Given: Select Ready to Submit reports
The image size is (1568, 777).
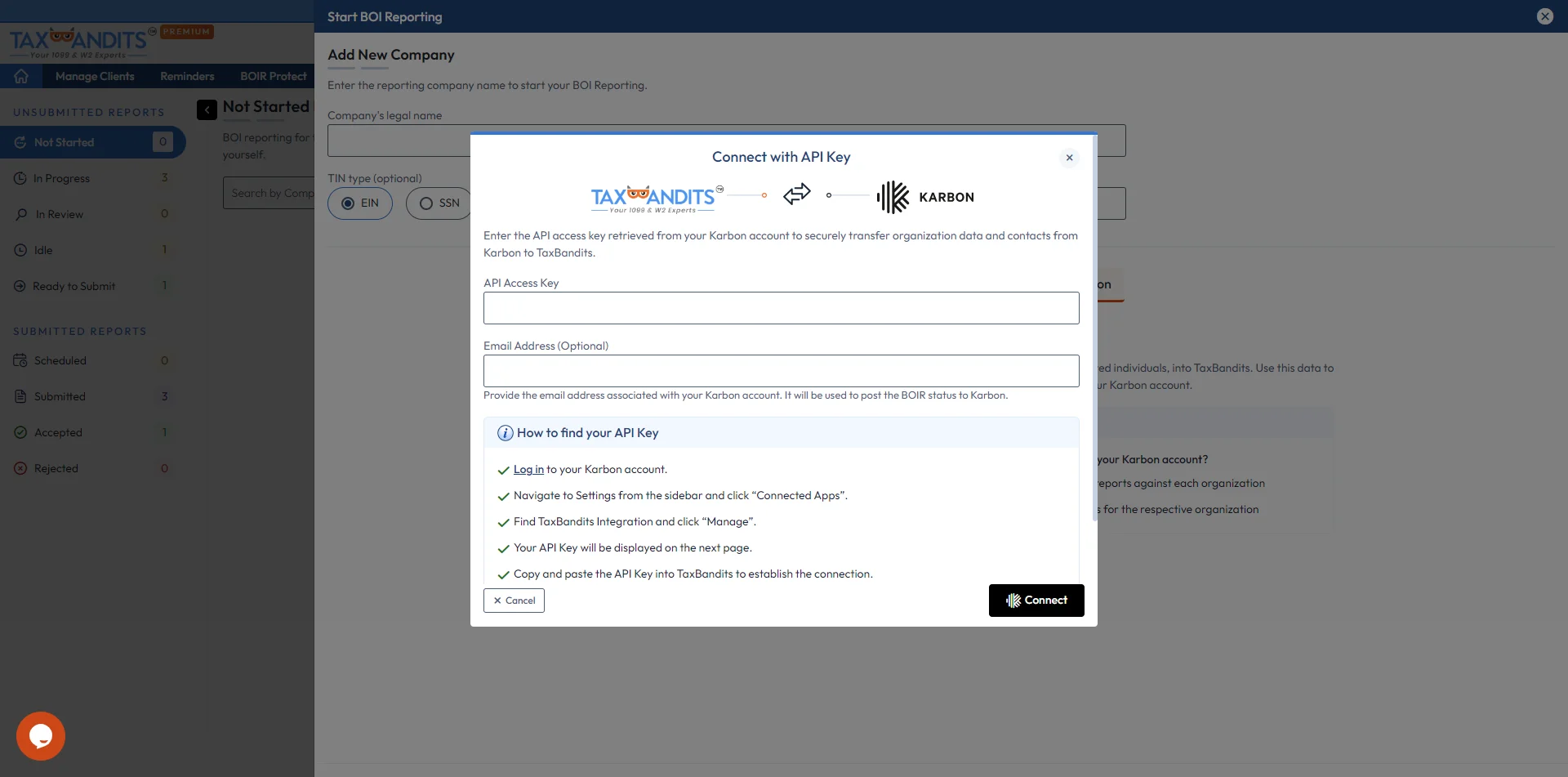Looking at the screenshot, I should pyautogui.click(x=92, y=286).
